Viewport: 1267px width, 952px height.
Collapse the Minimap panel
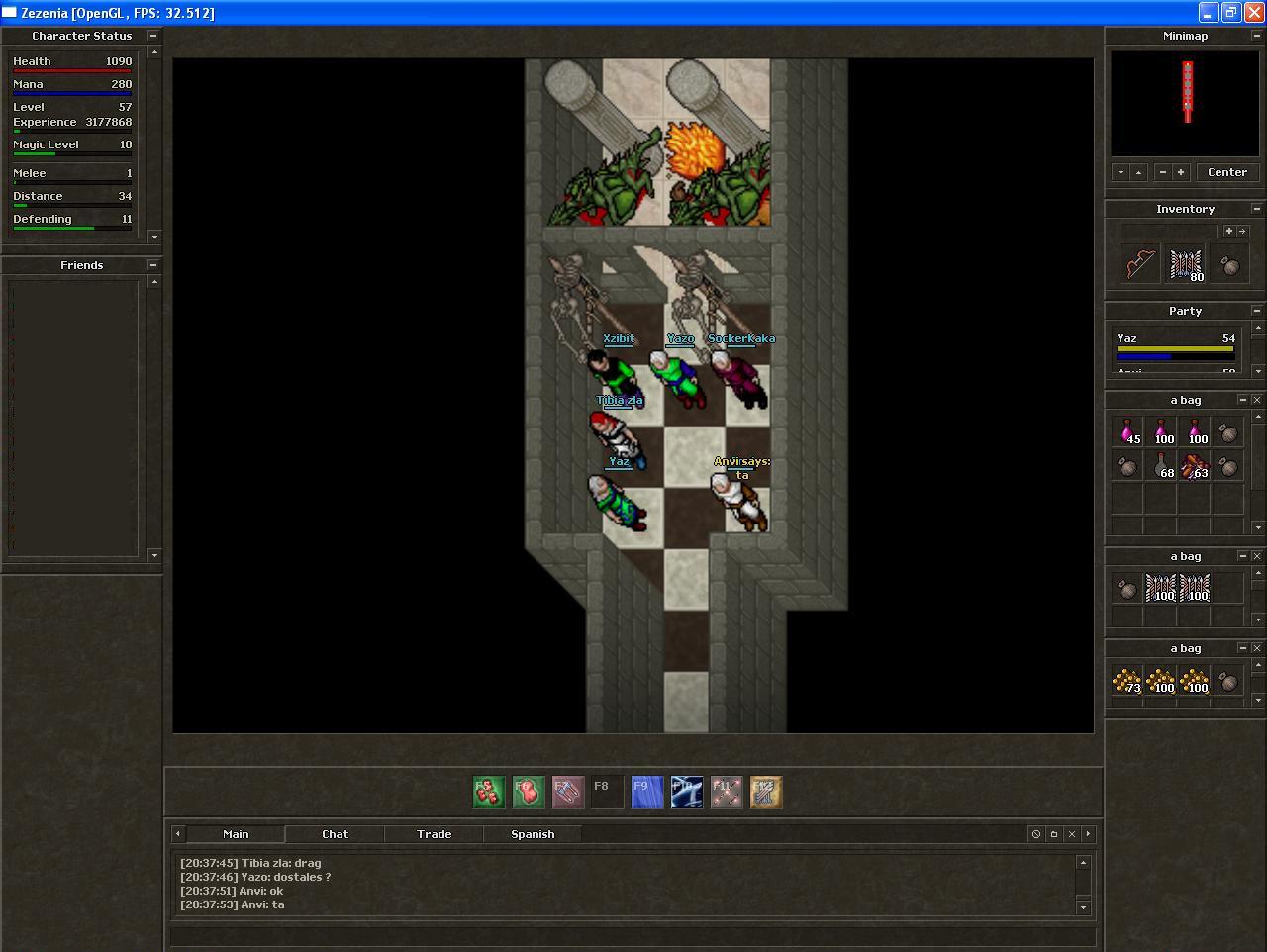coord(1257,36)
